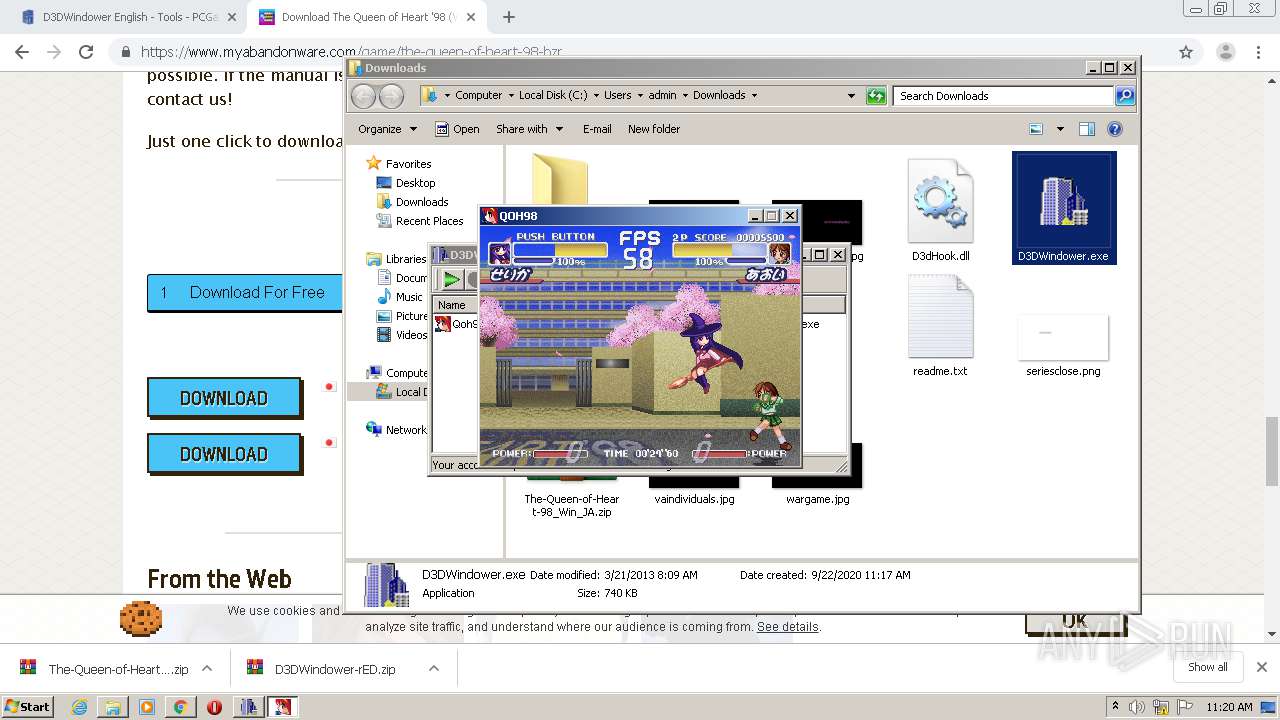Click See details cookie link

tap(788, 627)
